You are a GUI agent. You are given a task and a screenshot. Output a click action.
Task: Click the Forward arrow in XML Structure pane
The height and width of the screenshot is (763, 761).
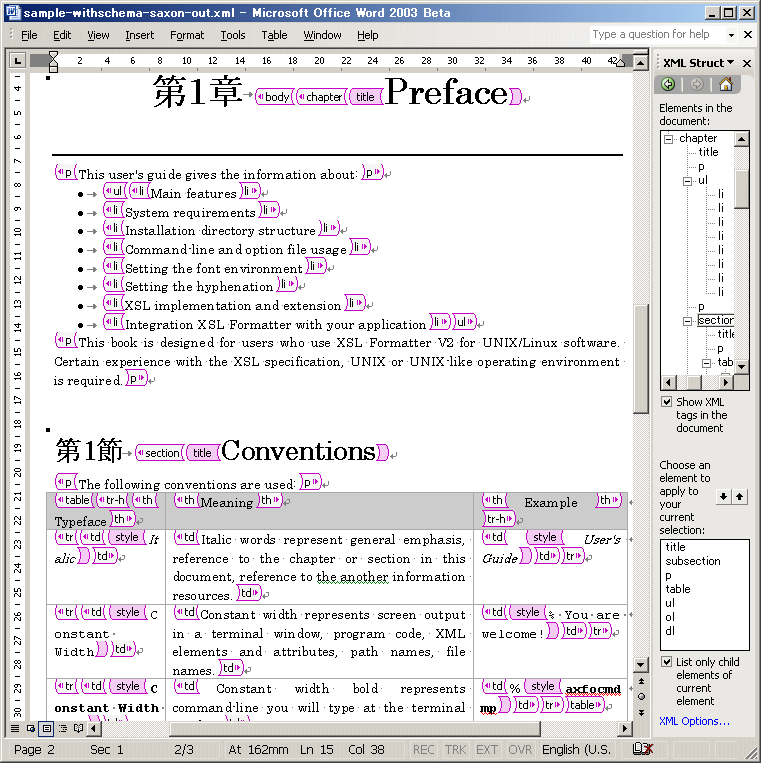(697, 84)
